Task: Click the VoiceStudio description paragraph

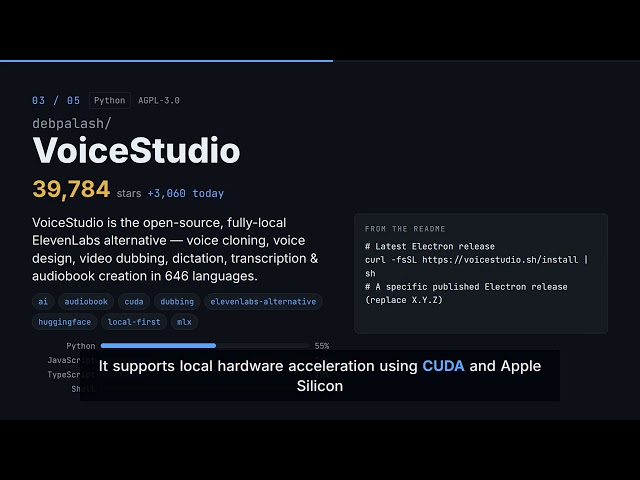Action: [175, 249]
